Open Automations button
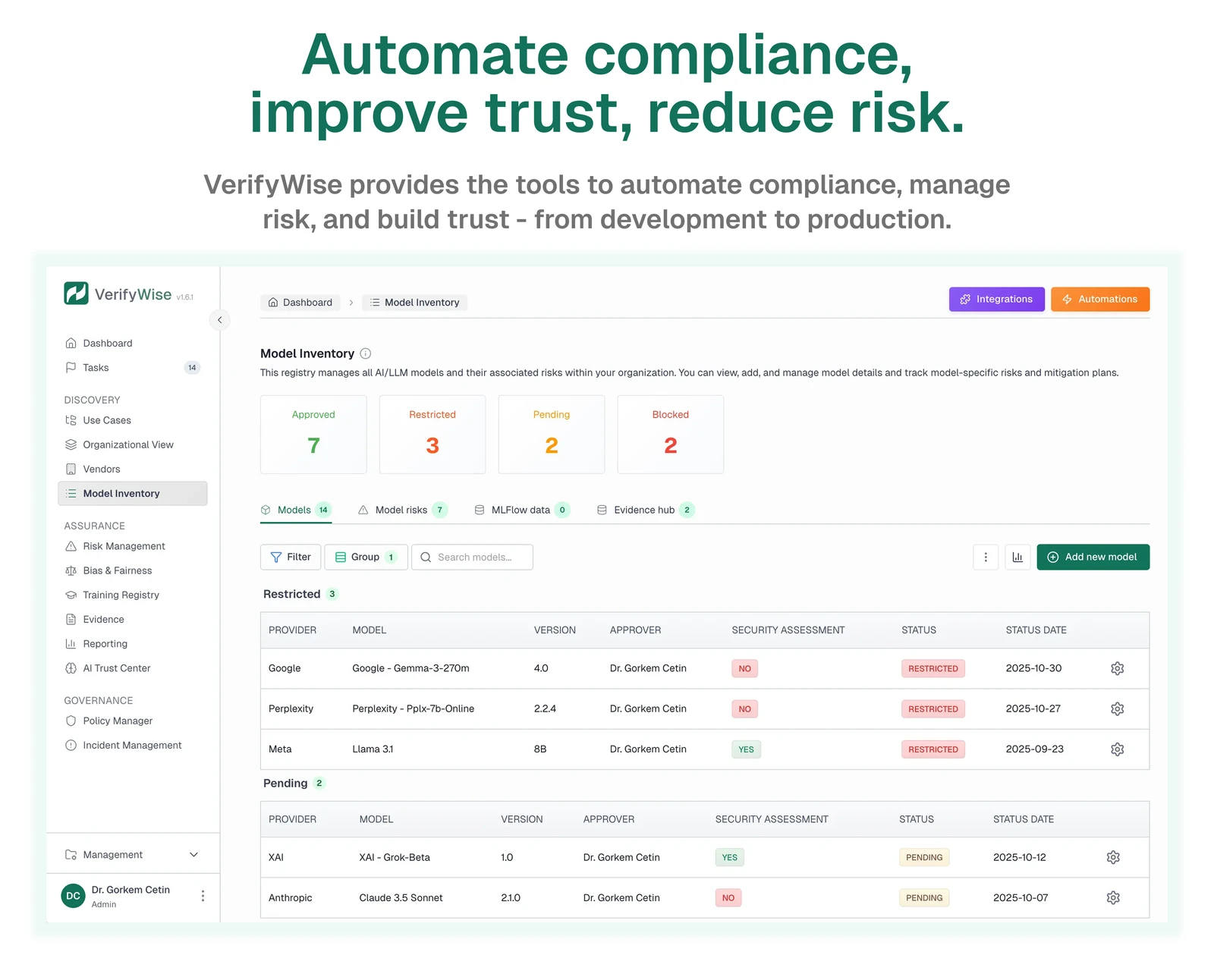Image resolution: width=1214 pixels, height=980 pixels. tap(1100, 299)
